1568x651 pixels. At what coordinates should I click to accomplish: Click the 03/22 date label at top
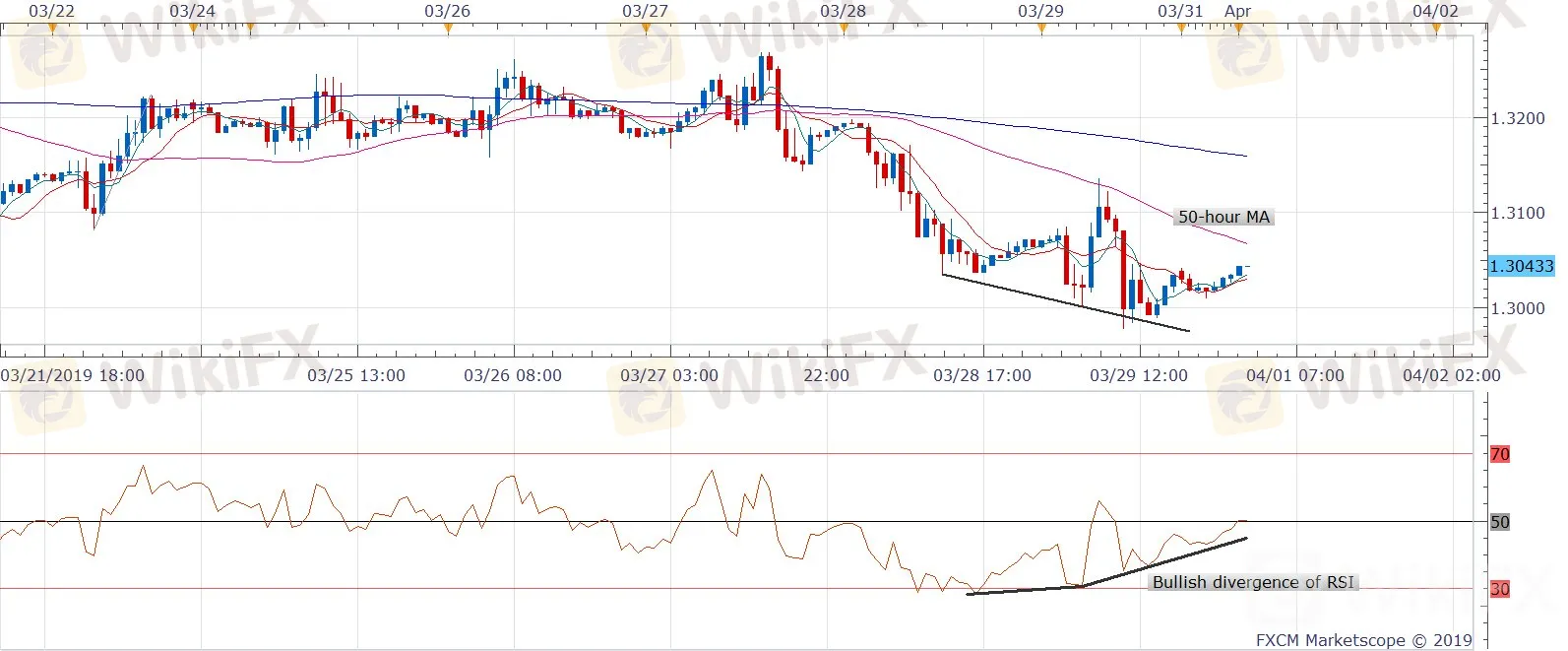[51, 11]
